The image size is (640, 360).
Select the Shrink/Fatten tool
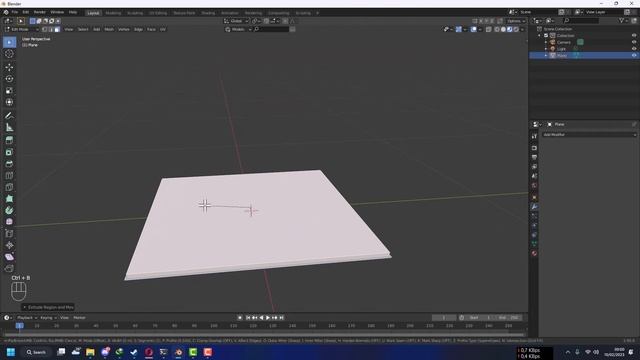point(9,245)
